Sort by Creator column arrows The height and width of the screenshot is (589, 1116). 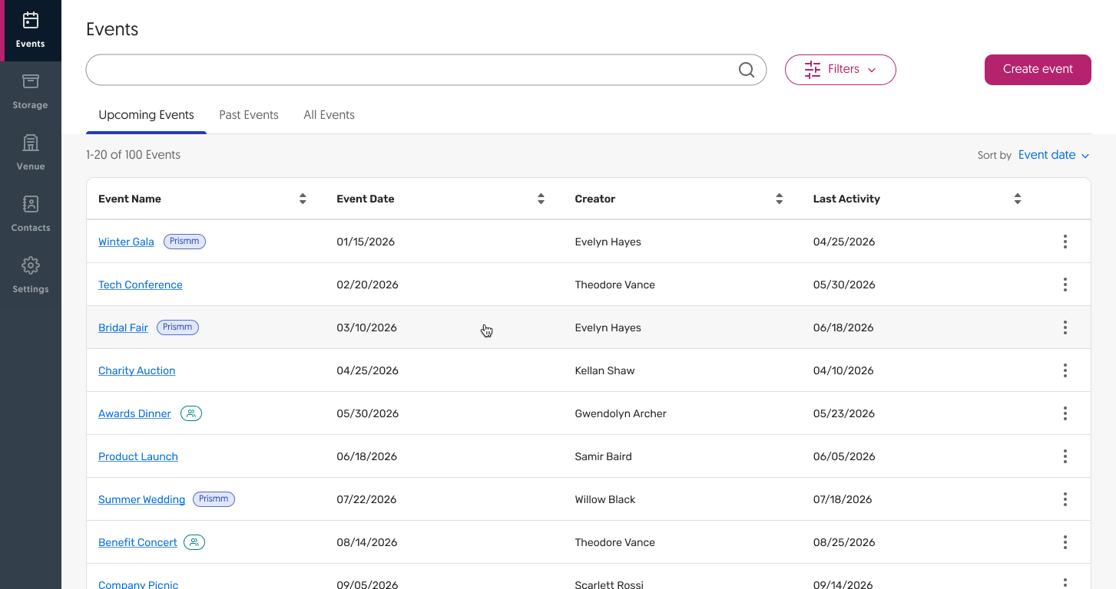pyautogui.click(x=779, y=198)
